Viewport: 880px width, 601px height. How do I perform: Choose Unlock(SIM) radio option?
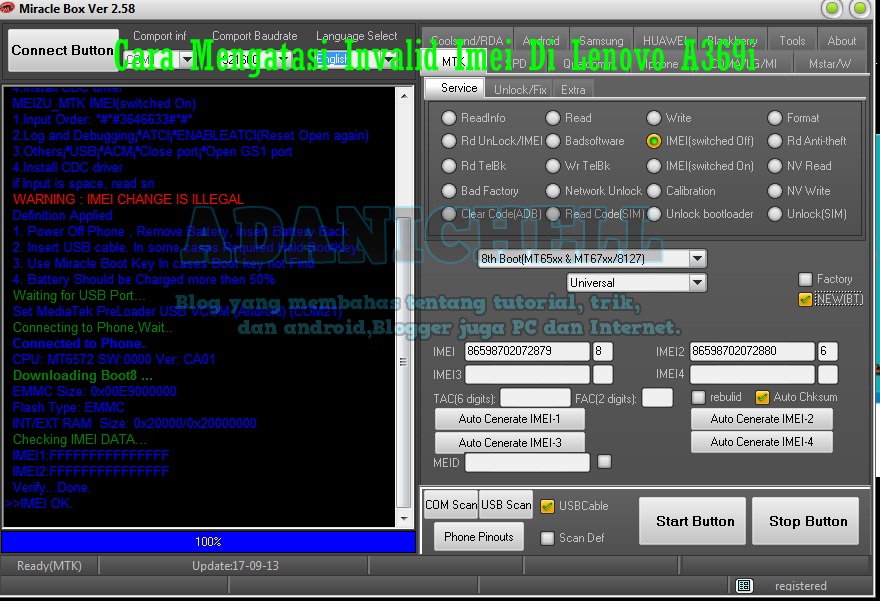pyautogui.click(x=774, y=214)
